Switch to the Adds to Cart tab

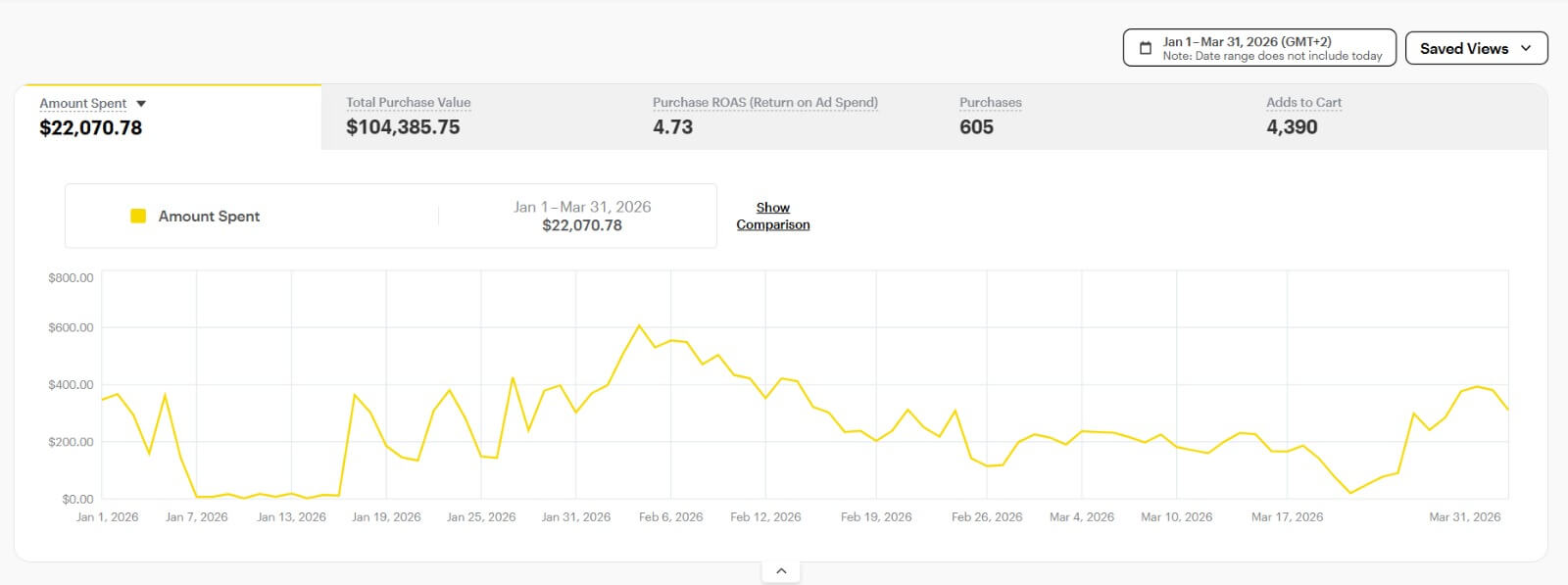(x=1395, y=117)
